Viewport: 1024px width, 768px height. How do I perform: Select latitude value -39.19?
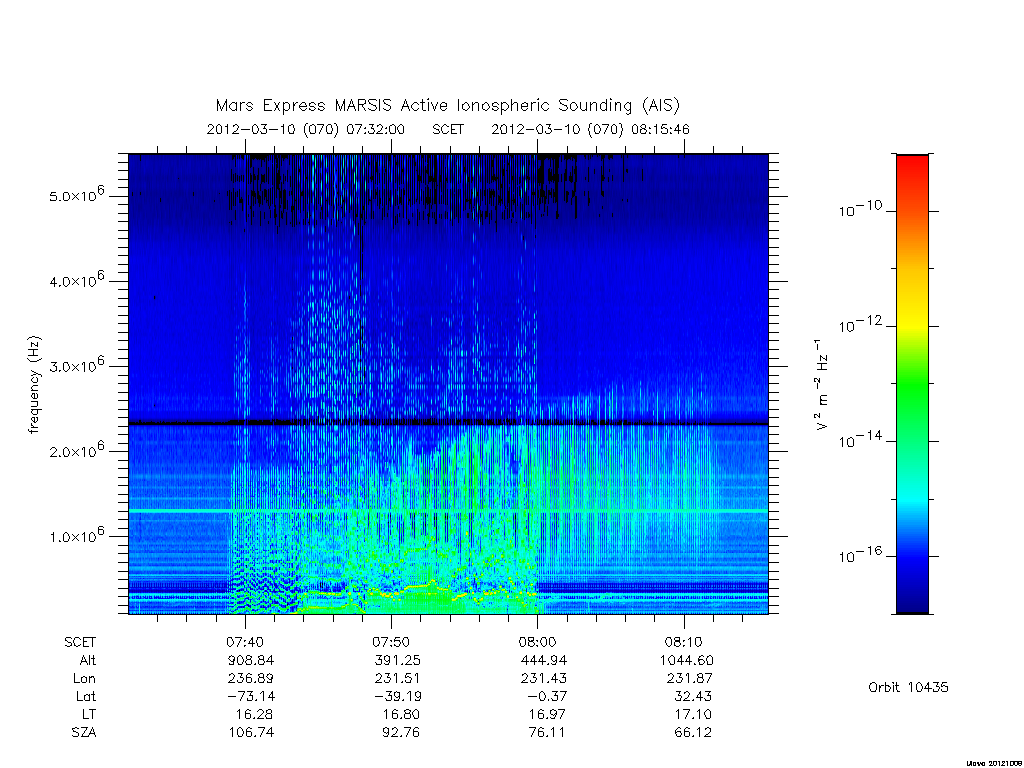[x=397, y=696]
